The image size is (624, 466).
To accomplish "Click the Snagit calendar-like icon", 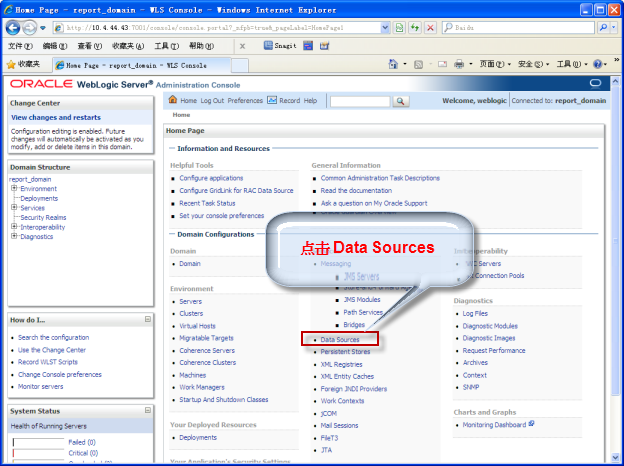I will tap(324, 46).
